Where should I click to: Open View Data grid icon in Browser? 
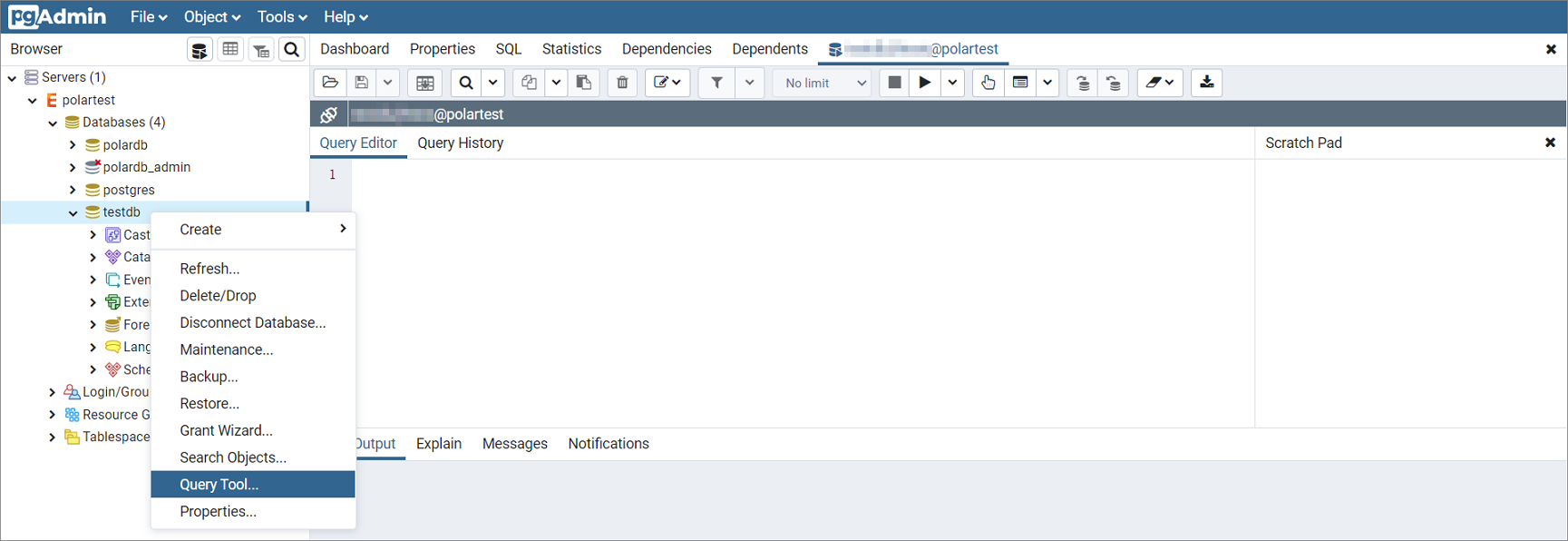[x=230, y=50]
